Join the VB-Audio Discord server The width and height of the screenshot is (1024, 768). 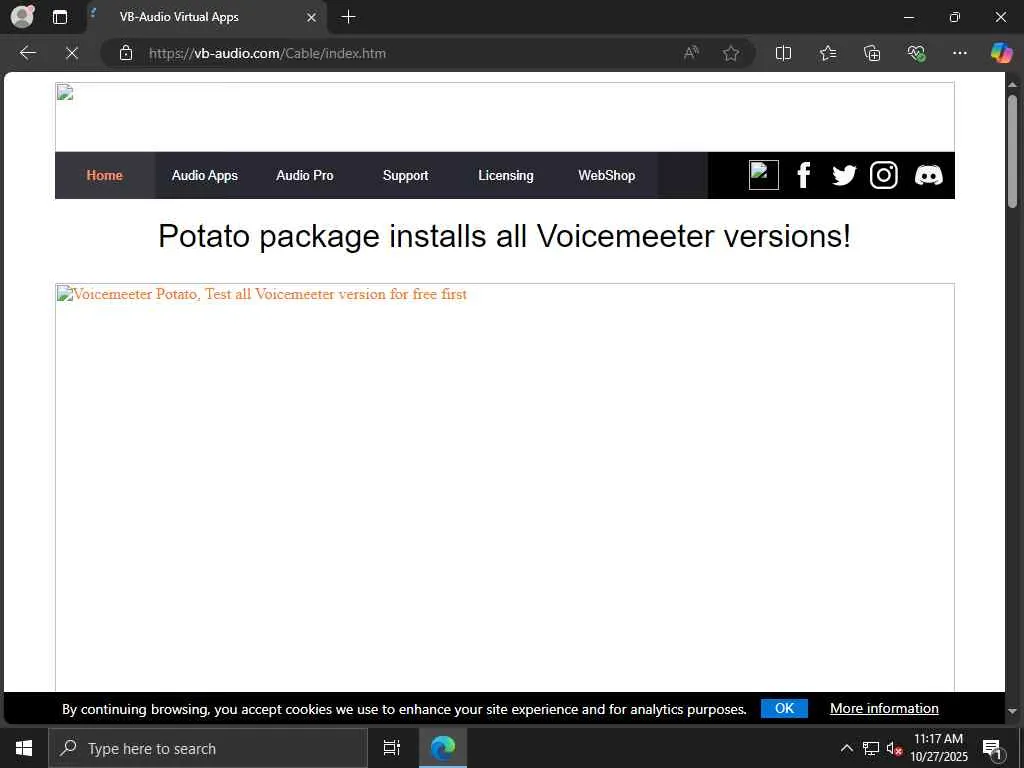929,175
